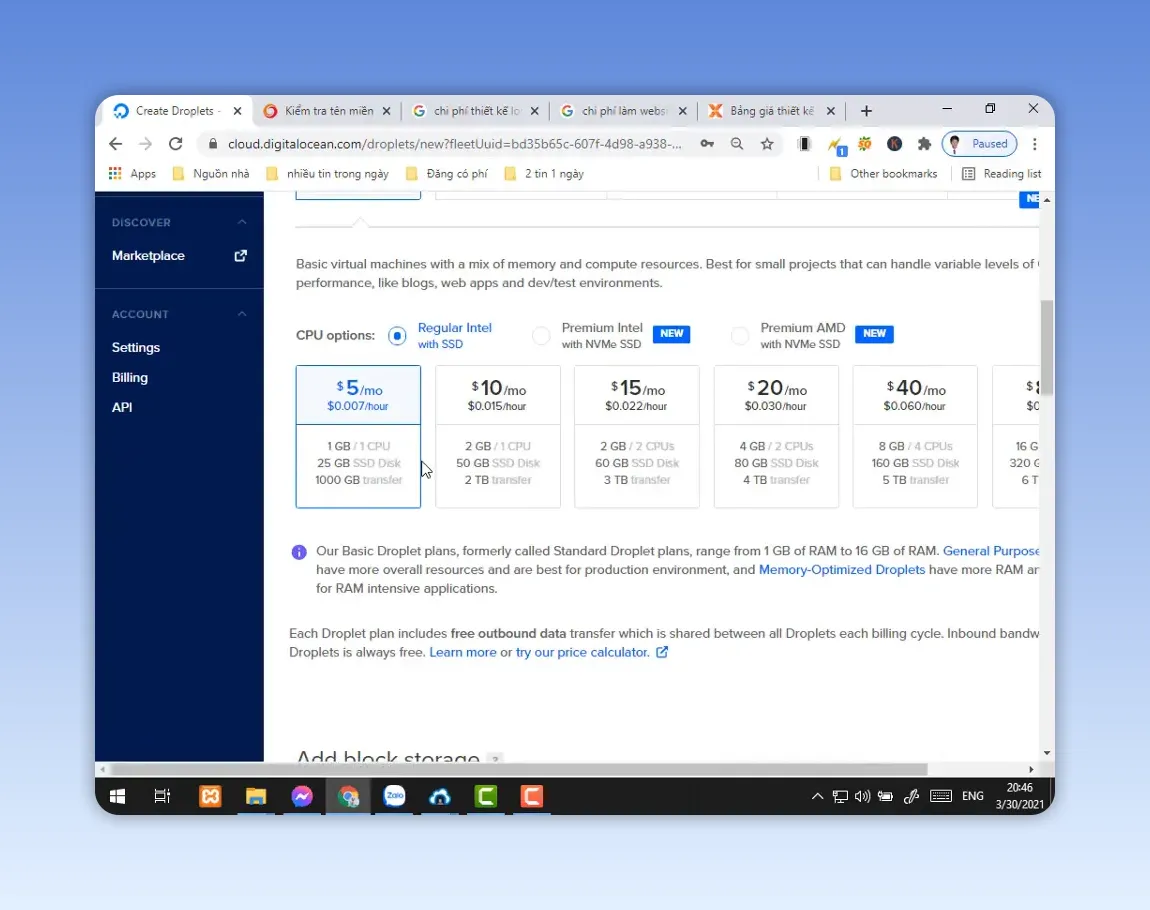The image size is (1150, 910).
Task: Close the Kiểm tra tên miền tab
Action: click(x=387, y=111)
